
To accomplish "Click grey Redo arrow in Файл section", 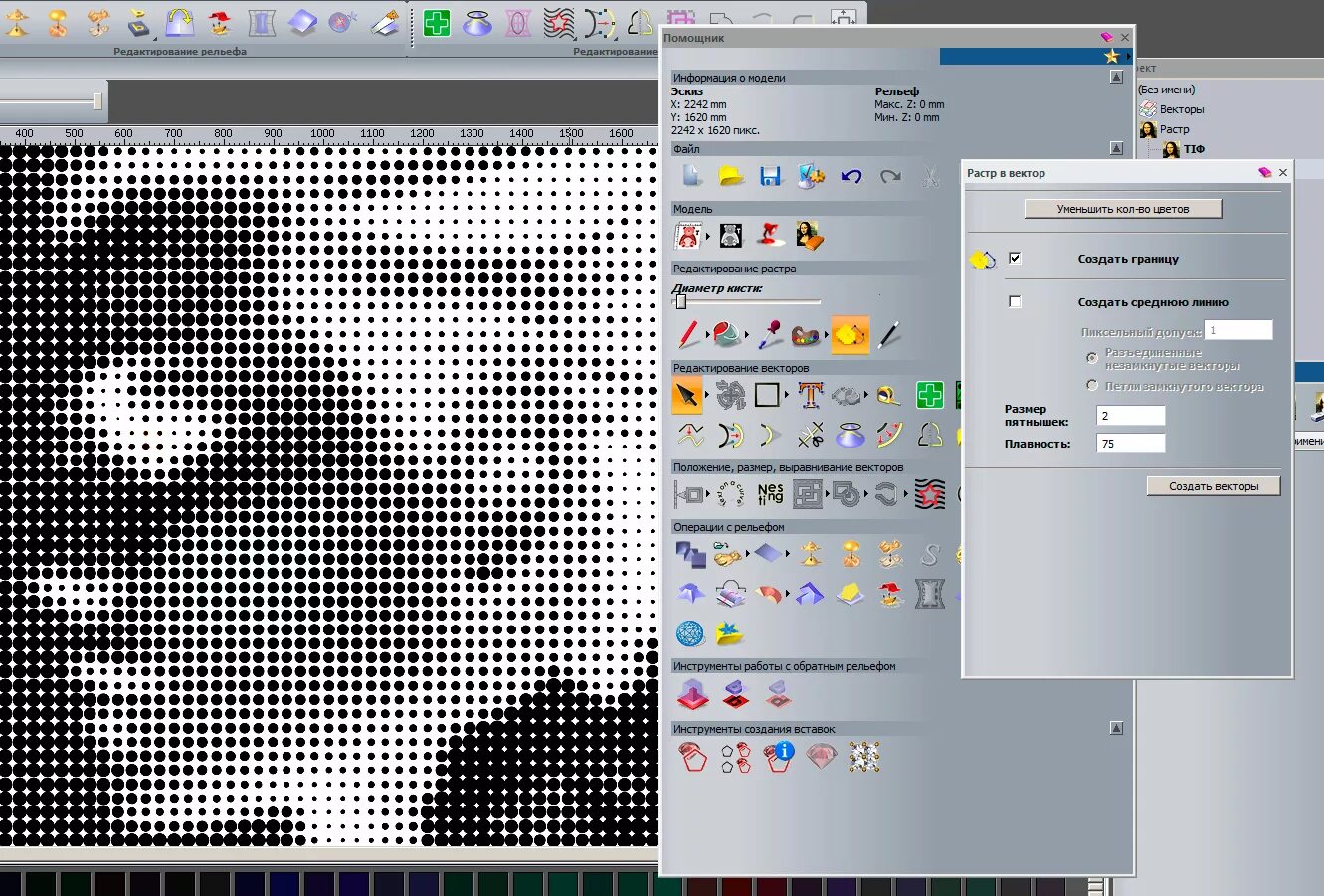I will [890, 177].
